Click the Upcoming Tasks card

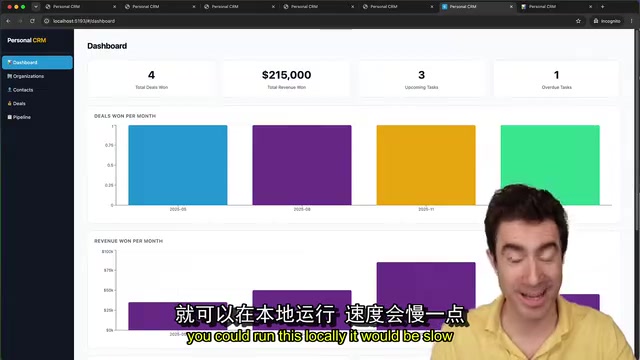point(422,79)
